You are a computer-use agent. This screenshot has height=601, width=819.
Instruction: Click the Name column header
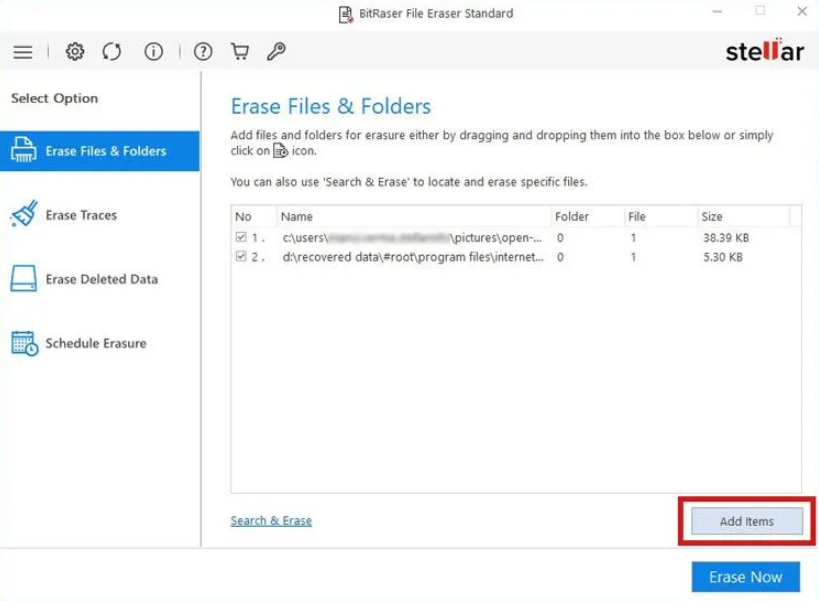(414, 216)
